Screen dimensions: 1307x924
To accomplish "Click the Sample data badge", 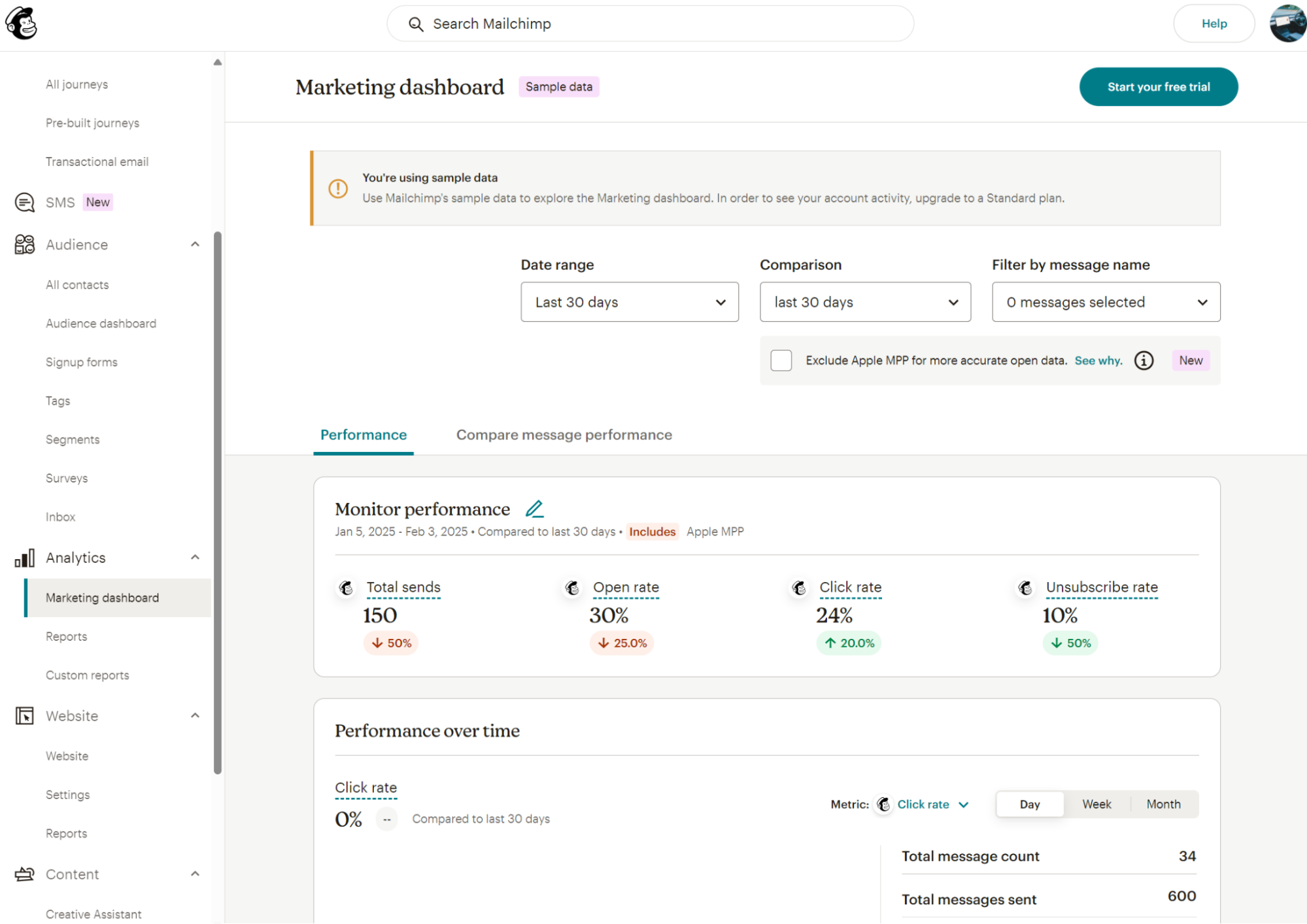I will 559,87.
